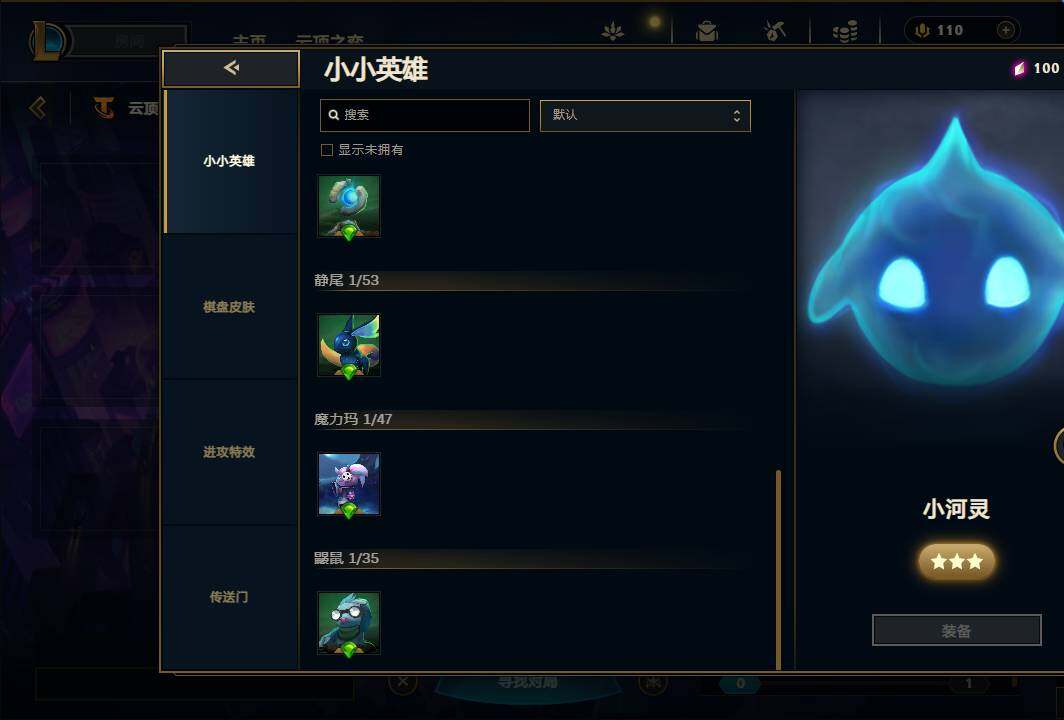Viewport: 1064px width, 720px height.
Task: Open the loot backpack icon in top bar
Action: click(706, 31)
